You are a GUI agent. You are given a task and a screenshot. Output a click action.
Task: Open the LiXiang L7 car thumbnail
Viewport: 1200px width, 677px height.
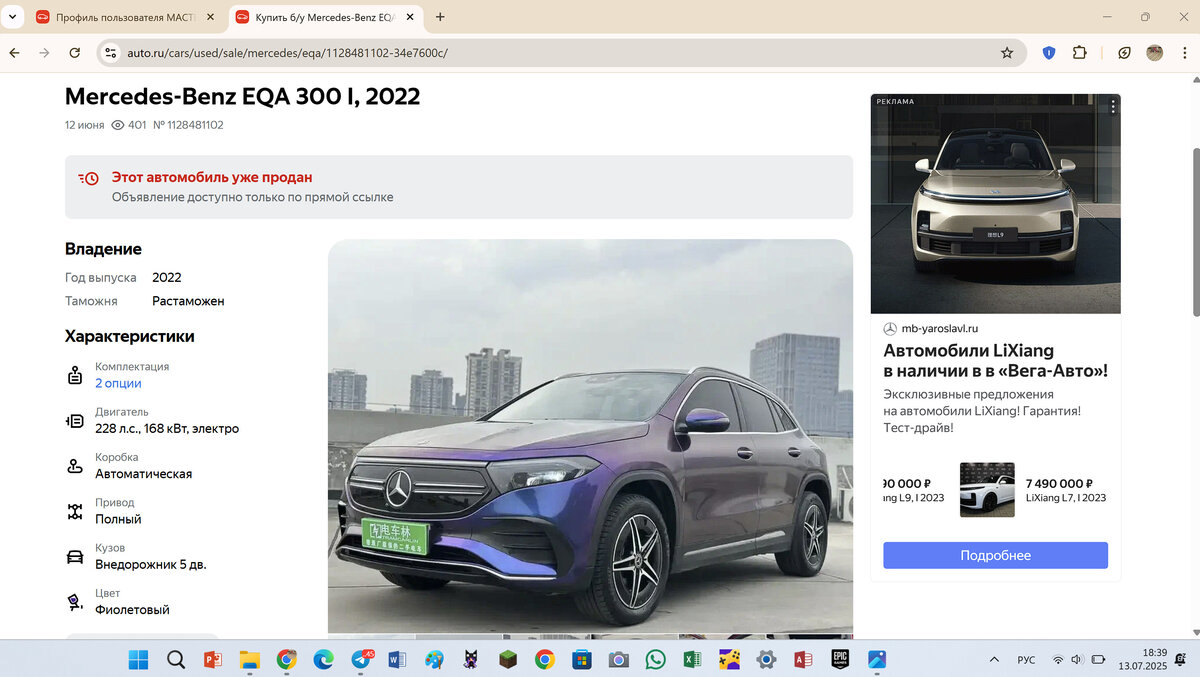coord(987,489)
